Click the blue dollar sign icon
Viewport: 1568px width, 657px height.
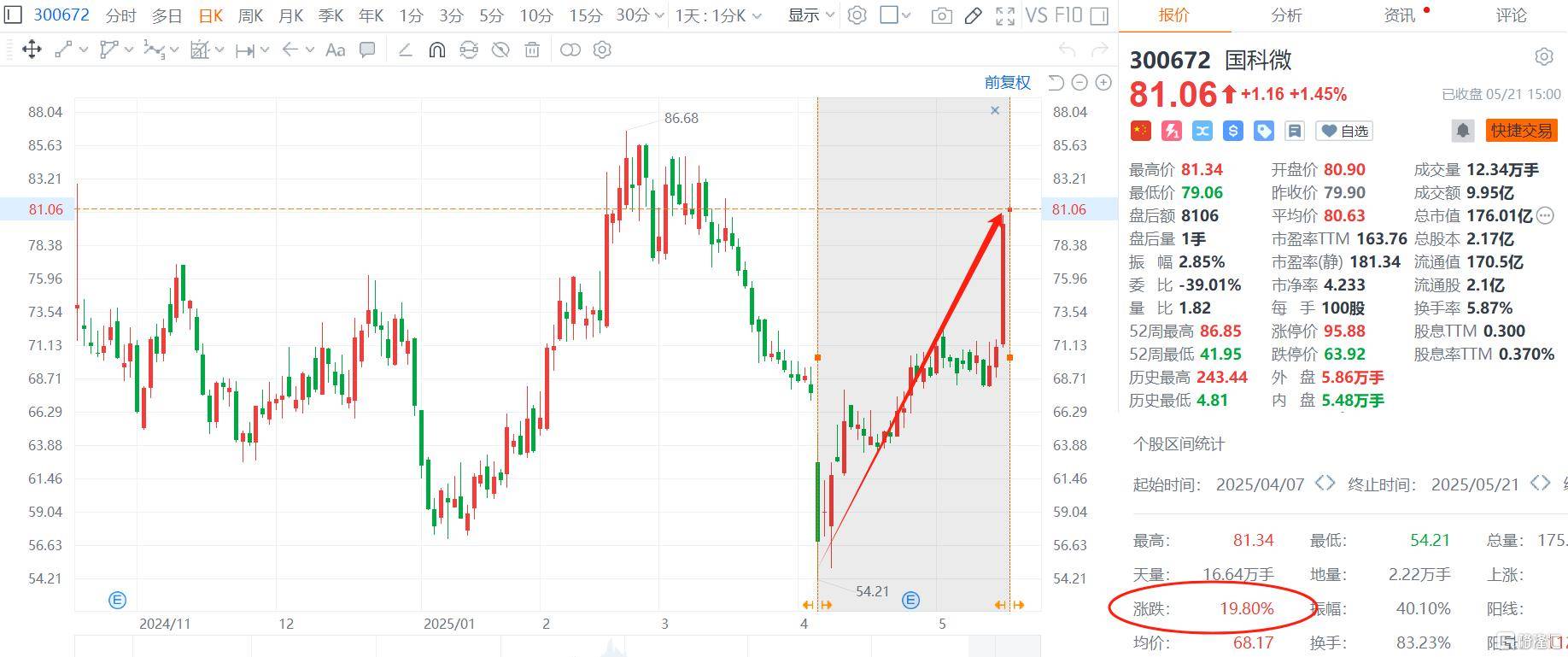pyautogui.click(x=1232, y=131)
